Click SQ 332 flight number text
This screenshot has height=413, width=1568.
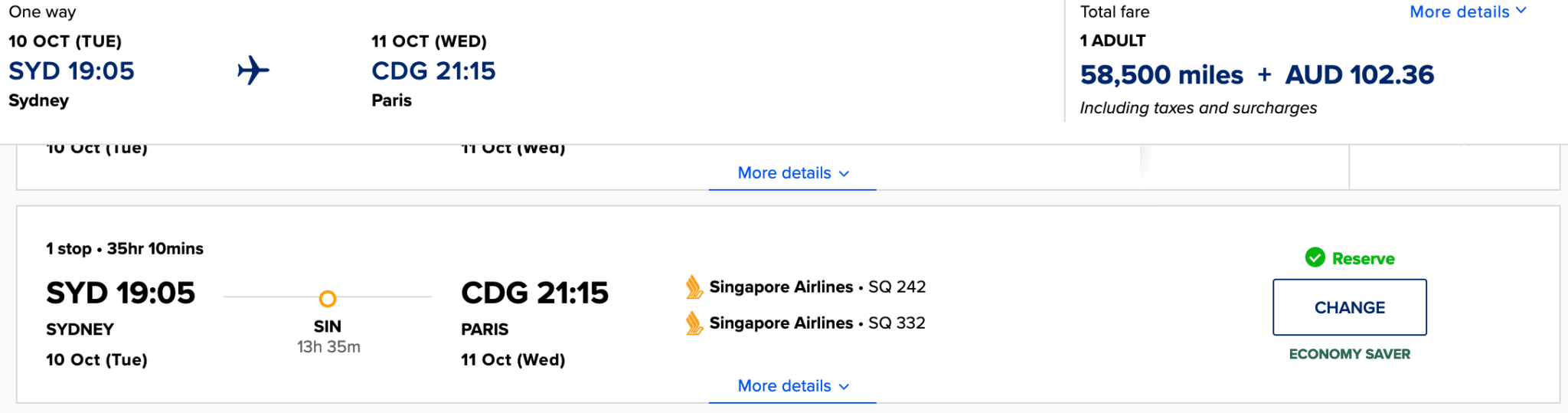click(897, 323)
